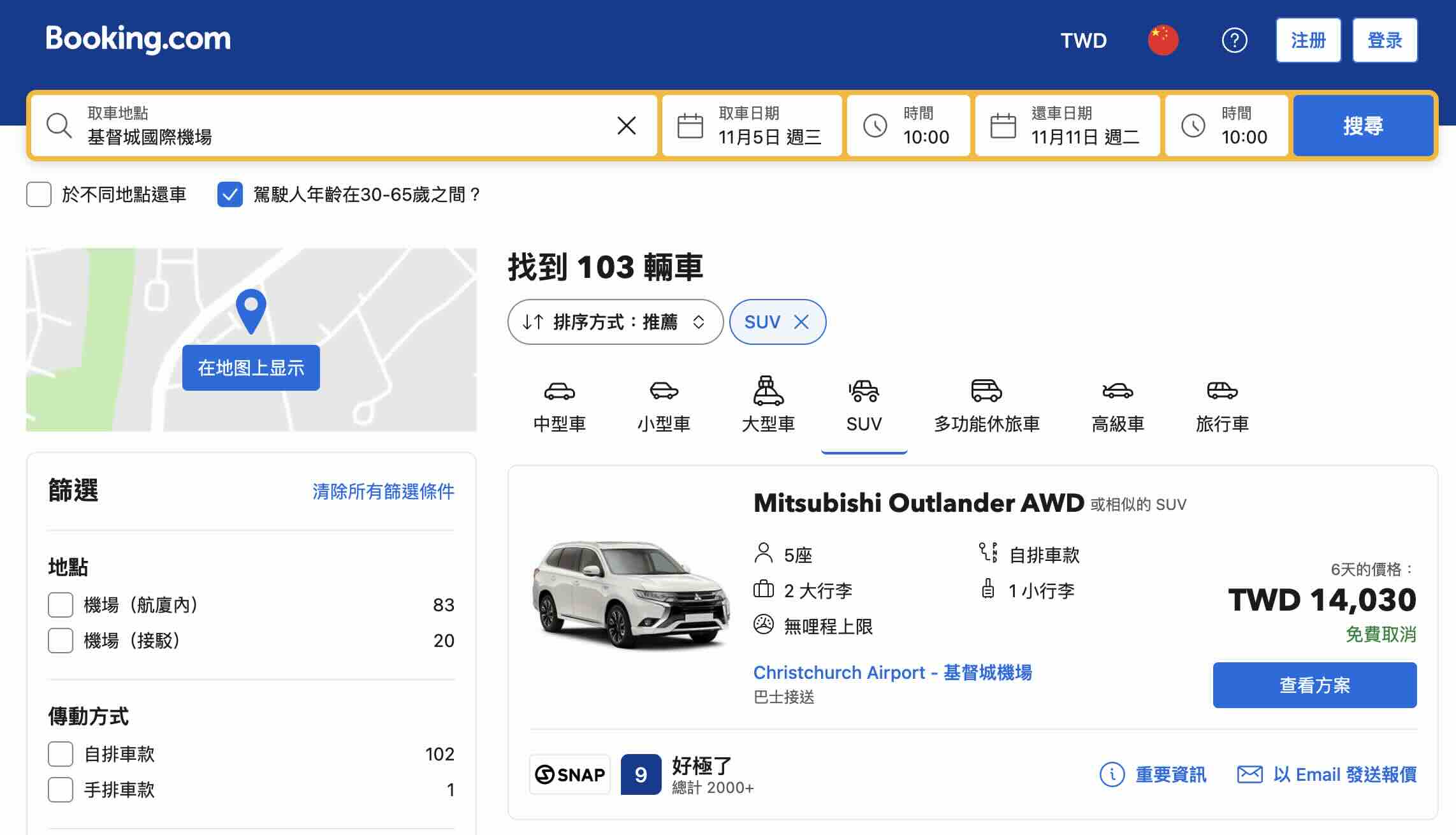Switch to 中型車 tab label
This screenshot has width=1456, height=835.
coord(559,424)
